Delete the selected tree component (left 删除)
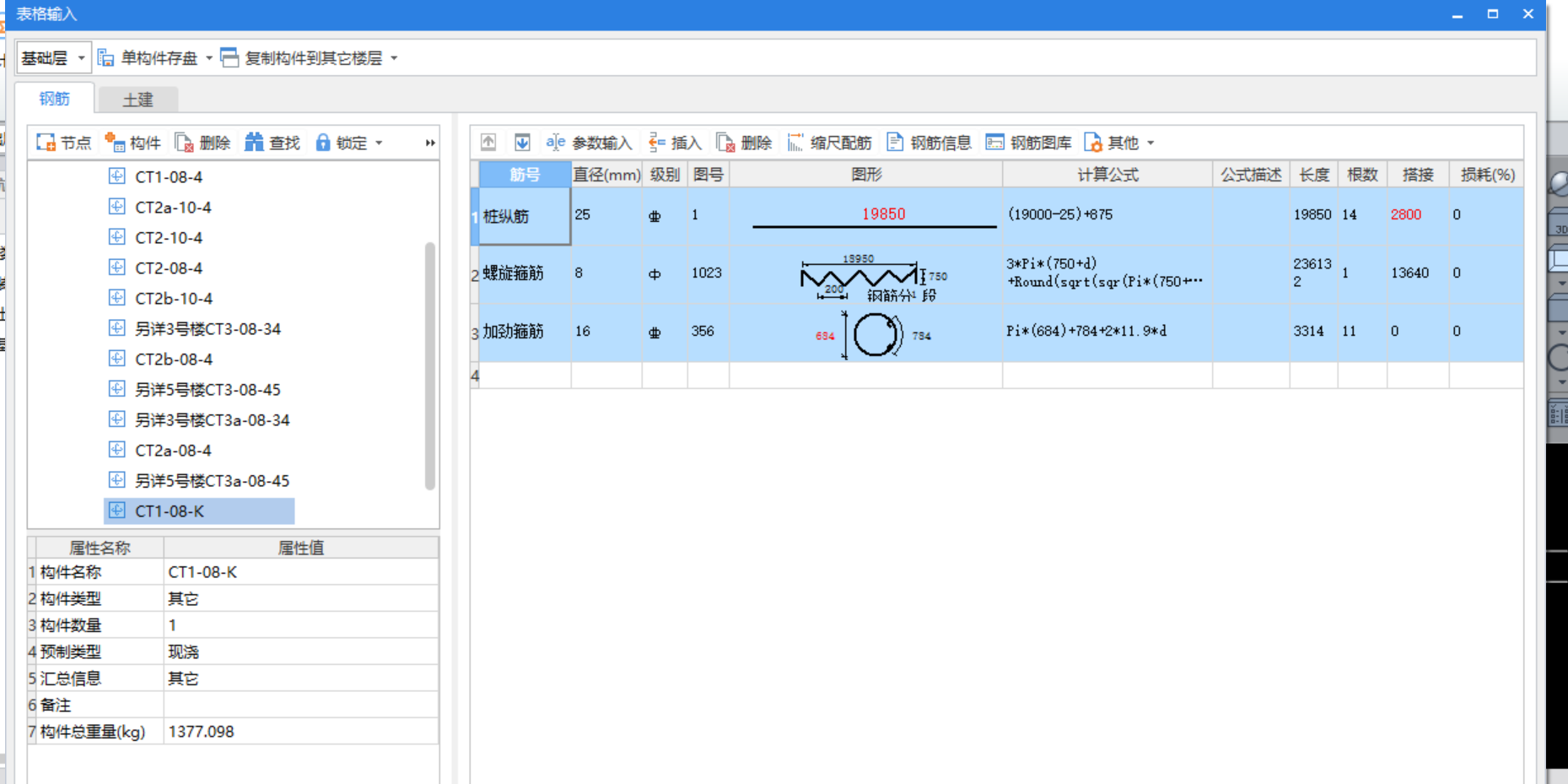This screenshot has width=1568, height=784. 202,143
